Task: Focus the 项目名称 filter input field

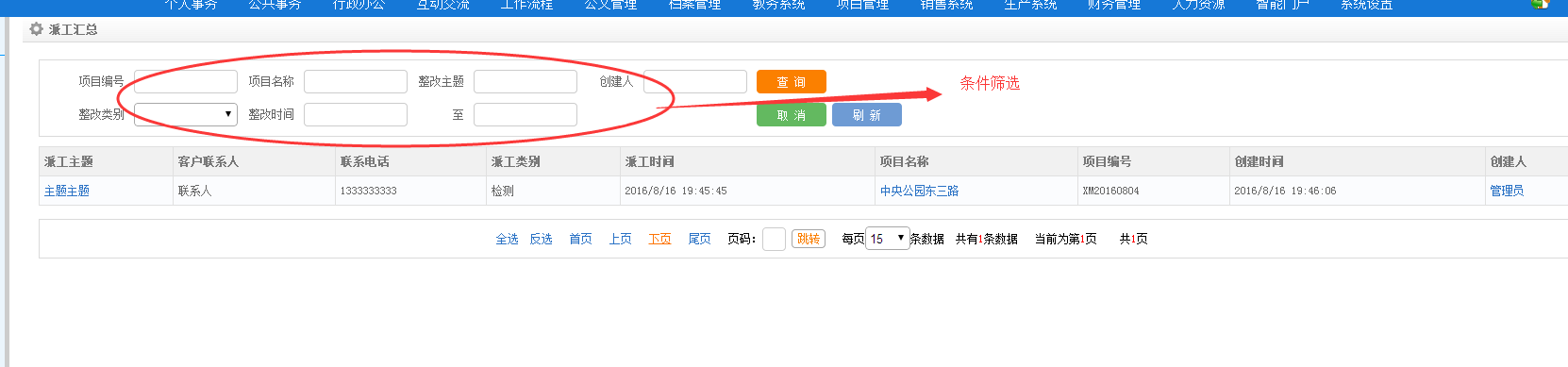Action: 356,82
